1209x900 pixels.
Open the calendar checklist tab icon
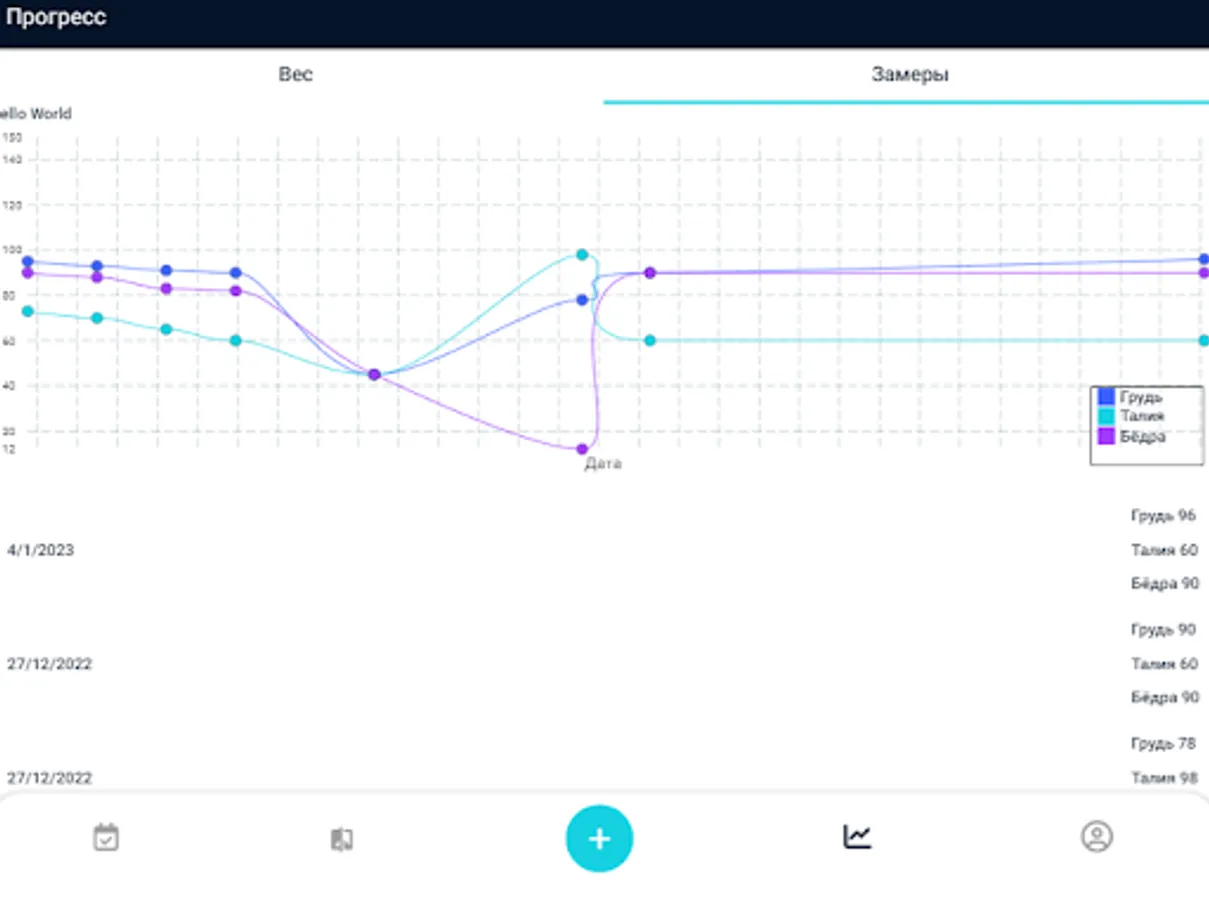[106, 837]
